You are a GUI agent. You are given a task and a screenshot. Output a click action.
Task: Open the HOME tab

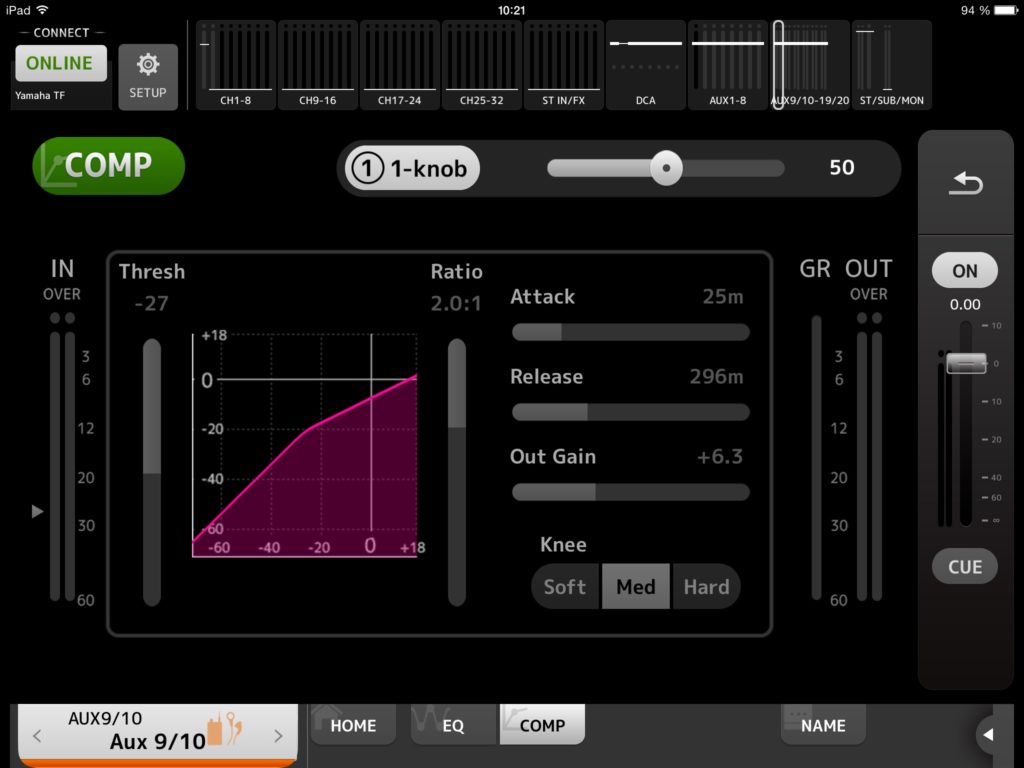352,726
